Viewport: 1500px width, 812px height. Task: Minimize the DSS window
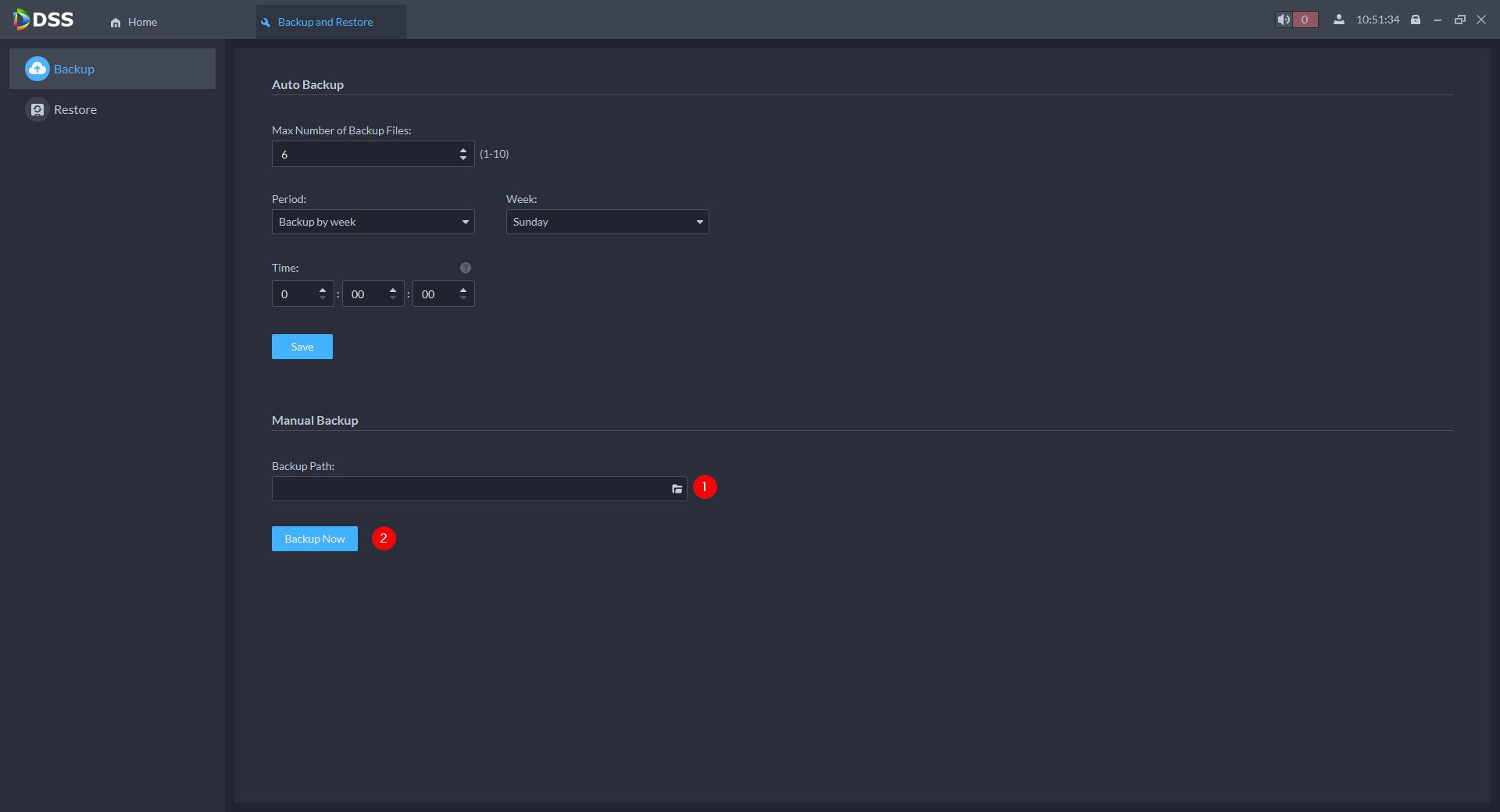[1437, 20]
